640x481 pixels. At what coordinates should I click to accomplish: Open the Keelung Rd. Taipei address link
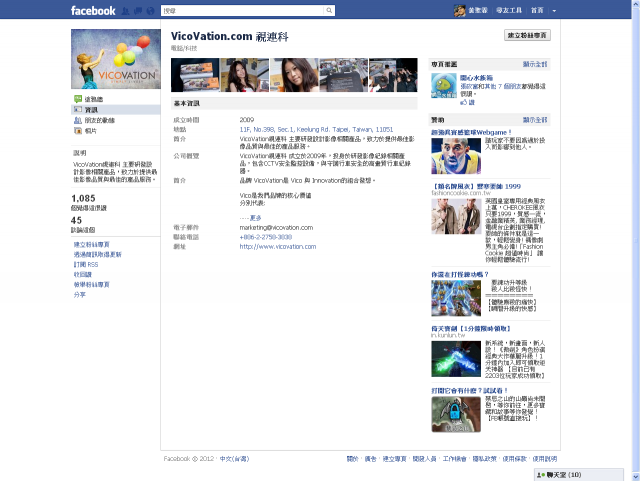316,129
